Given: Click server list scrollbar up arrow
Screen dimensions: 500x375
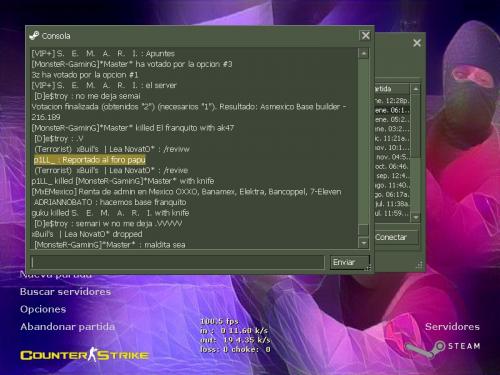Looking at the screenshot, I should tap(415, 89).
